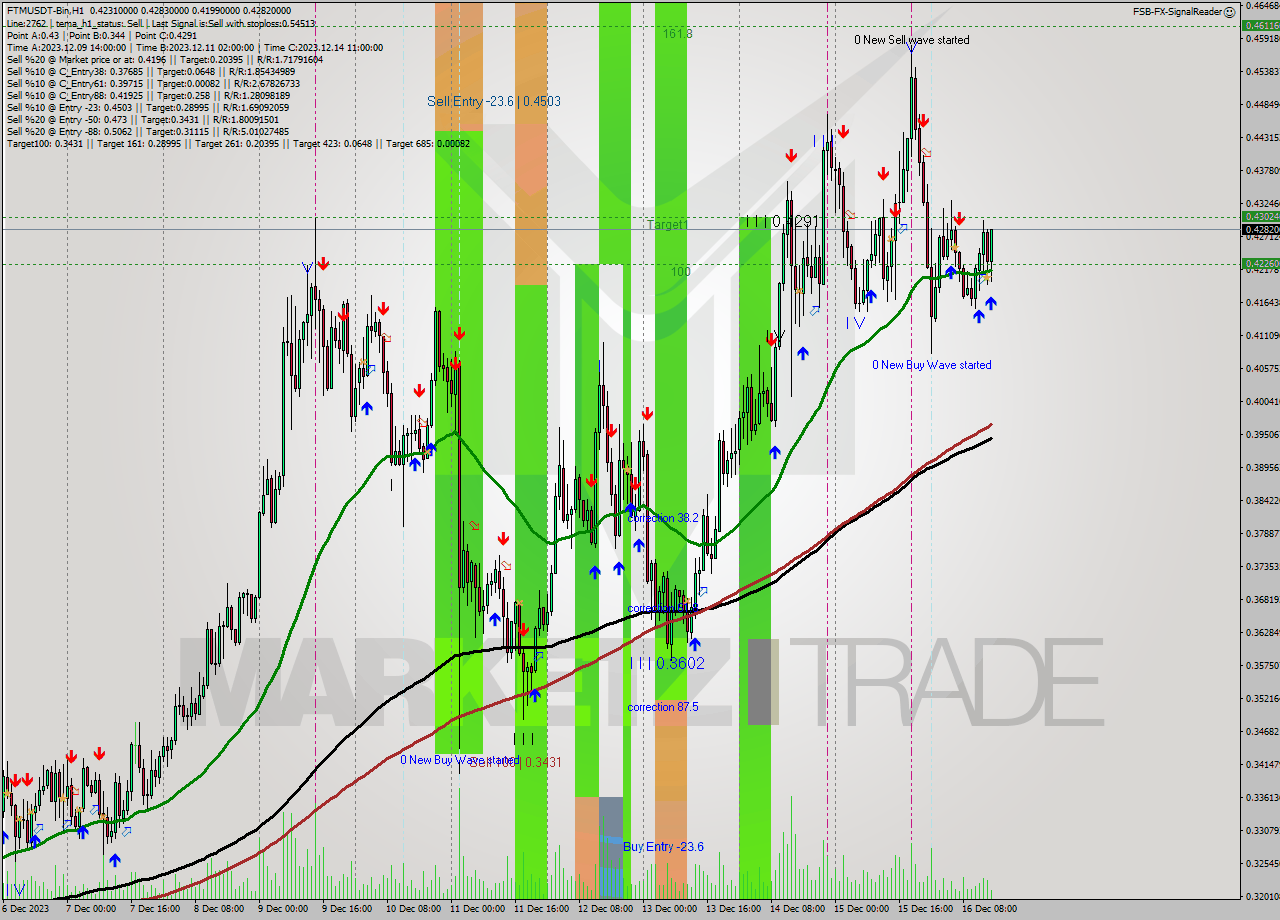Click the '161.8' Fibonacci level label

click(x=677, y=33)
